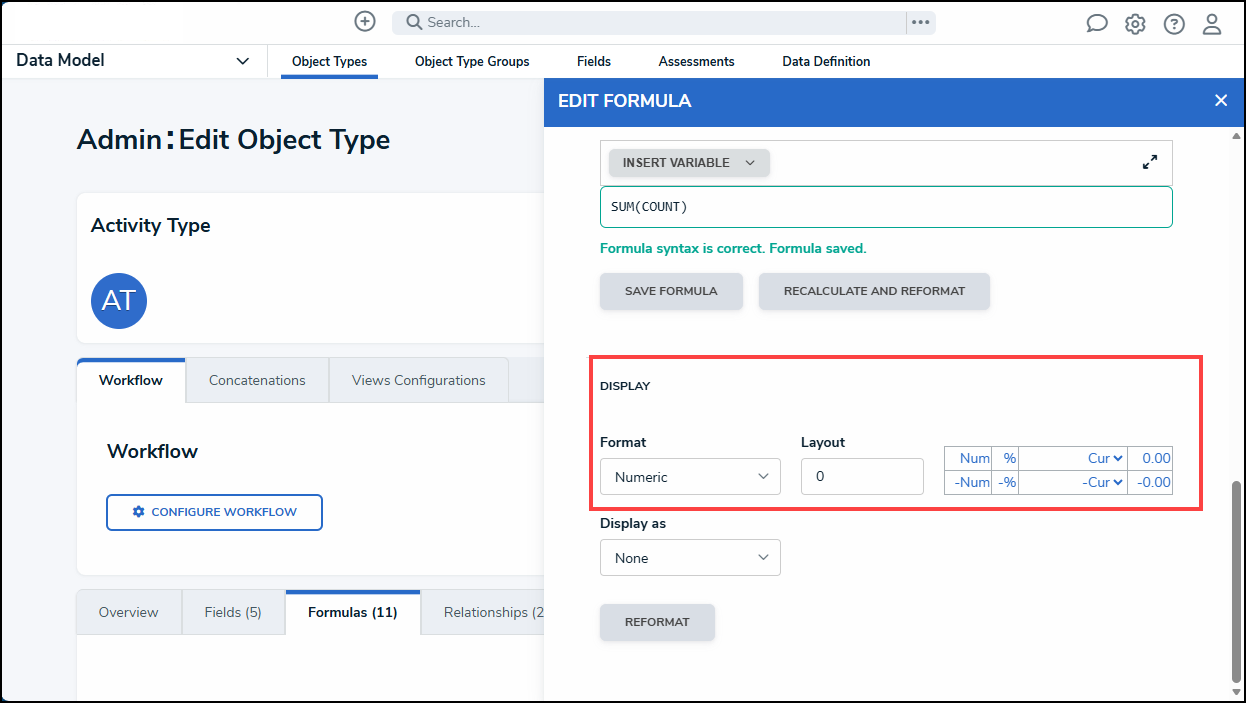
Task: Click the Edit Formula panel scrollbar
Action: tap(1236, 580)
